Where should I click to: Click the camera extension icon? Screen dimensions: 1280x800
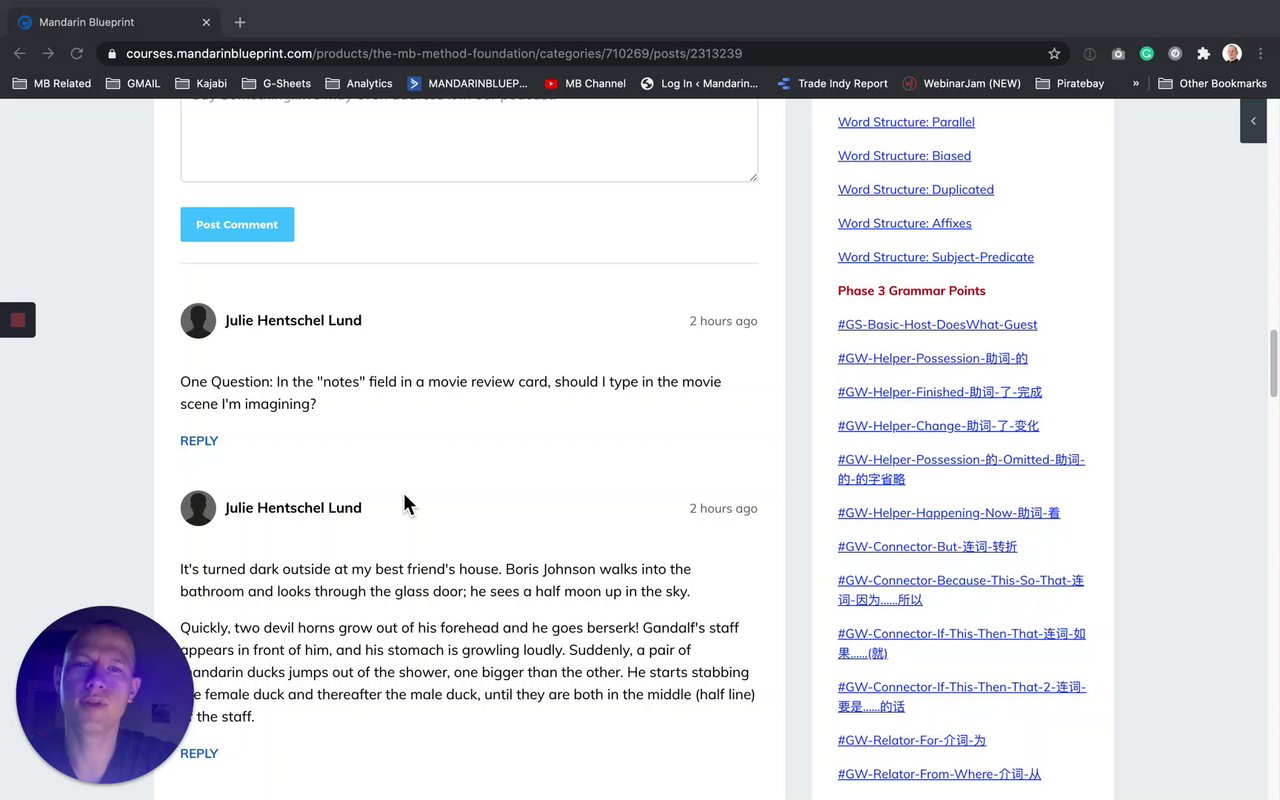(x=1118, y=53)
